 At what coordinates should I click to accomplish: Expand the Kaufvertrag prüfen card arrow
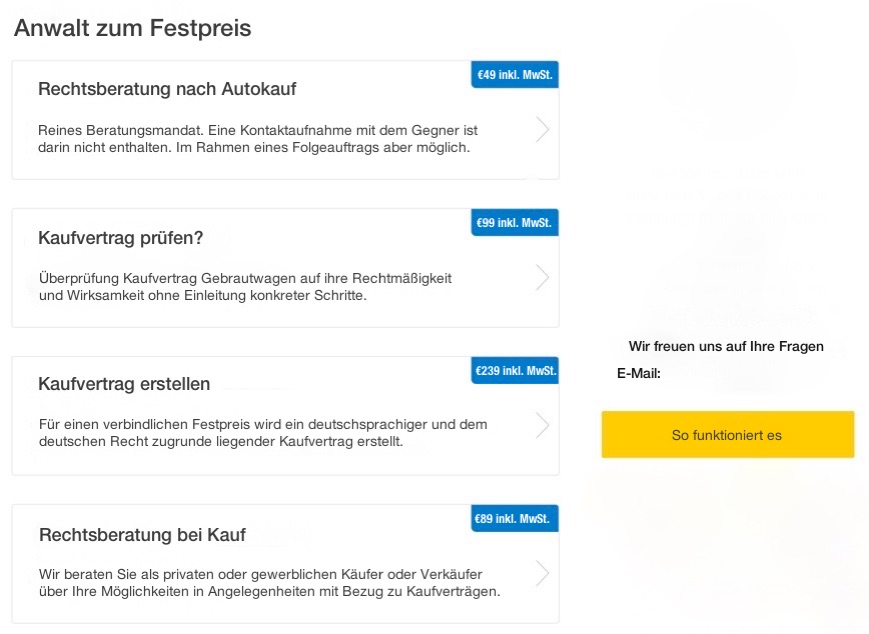click(x=542, y=278)
